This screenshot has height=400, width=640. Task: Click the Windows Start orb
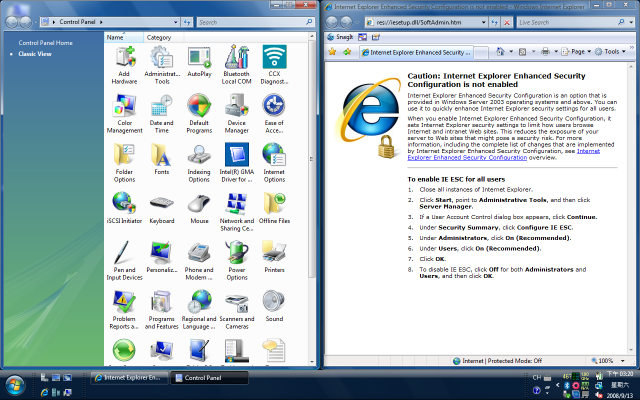point(15,385)
